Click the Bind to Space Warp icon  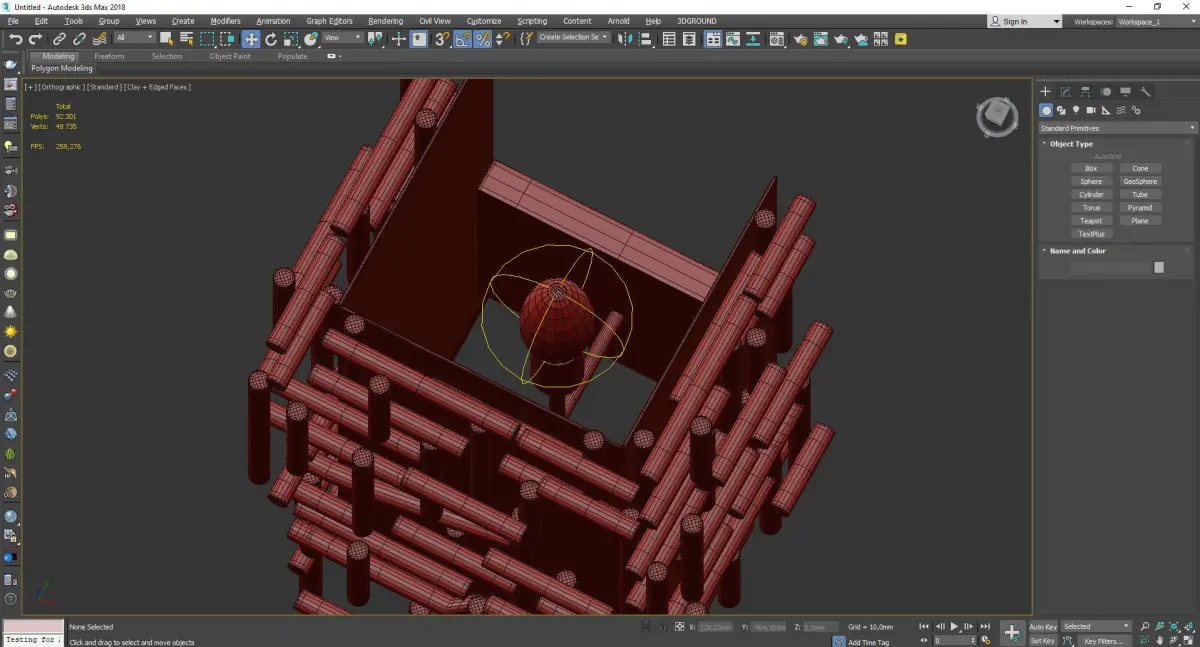(98, 39)
